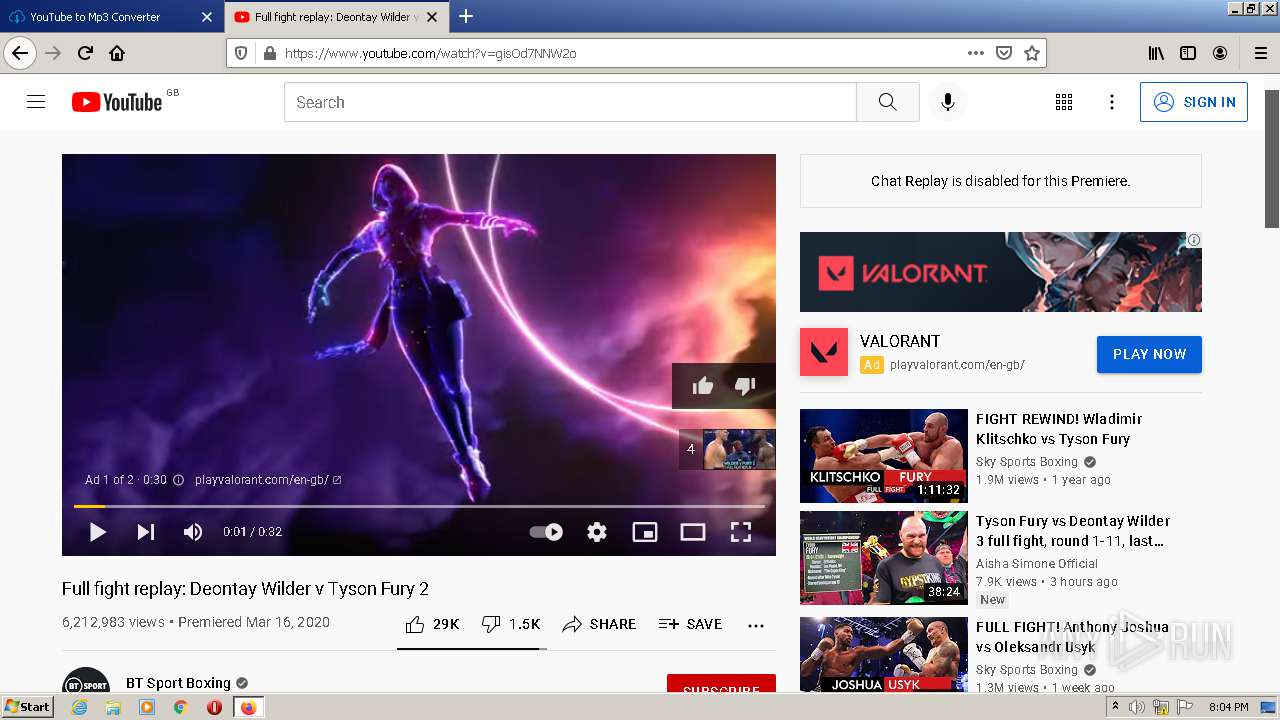The image size is (1280, 720).
Task: Open tracking protection shield icon
Action: tap(241, 53)
